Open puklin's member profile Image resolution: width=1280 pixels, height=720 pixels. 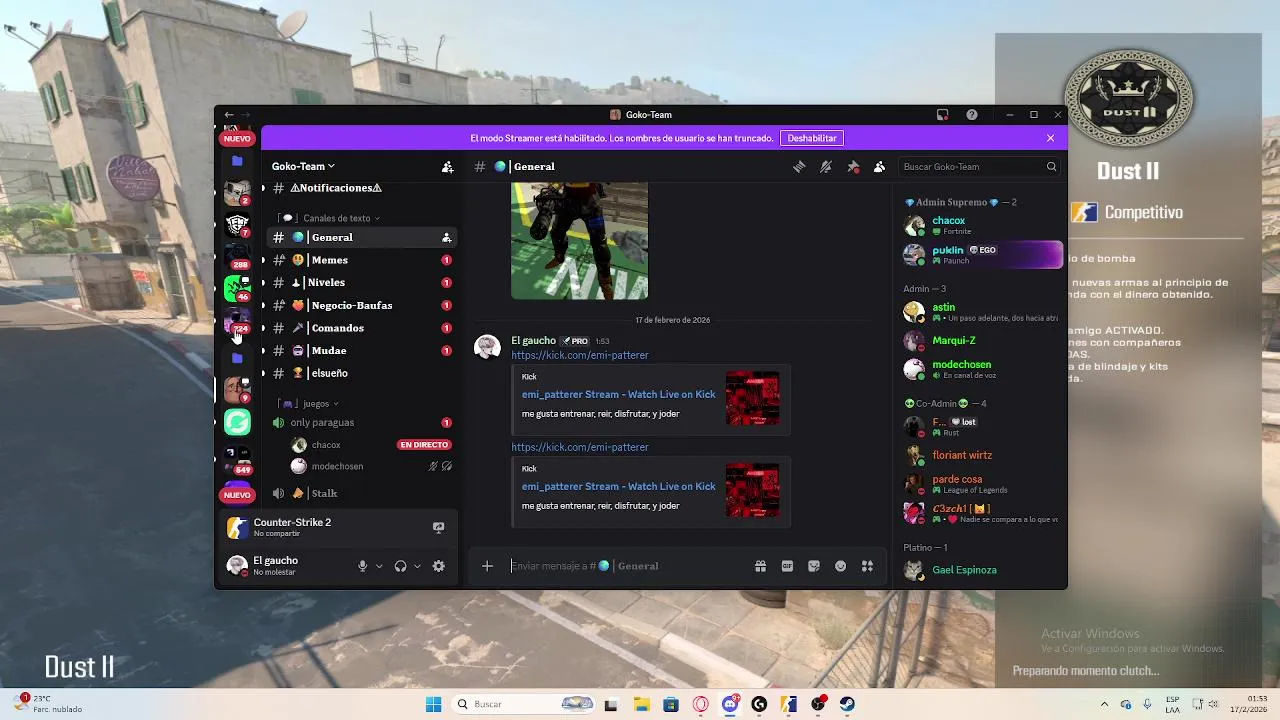(x=980, y=254)
